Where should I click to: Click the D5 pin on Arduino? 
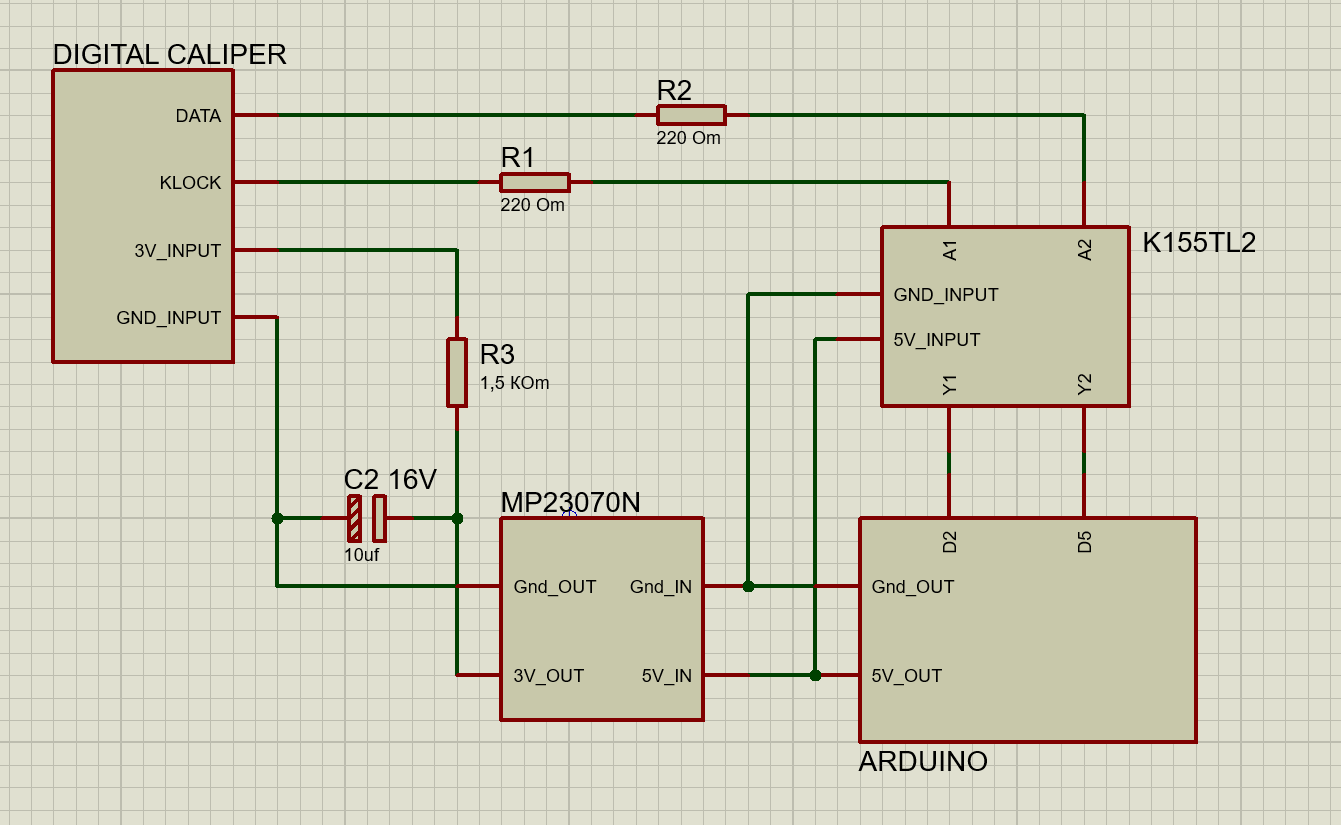click(x=1084, y=542)
